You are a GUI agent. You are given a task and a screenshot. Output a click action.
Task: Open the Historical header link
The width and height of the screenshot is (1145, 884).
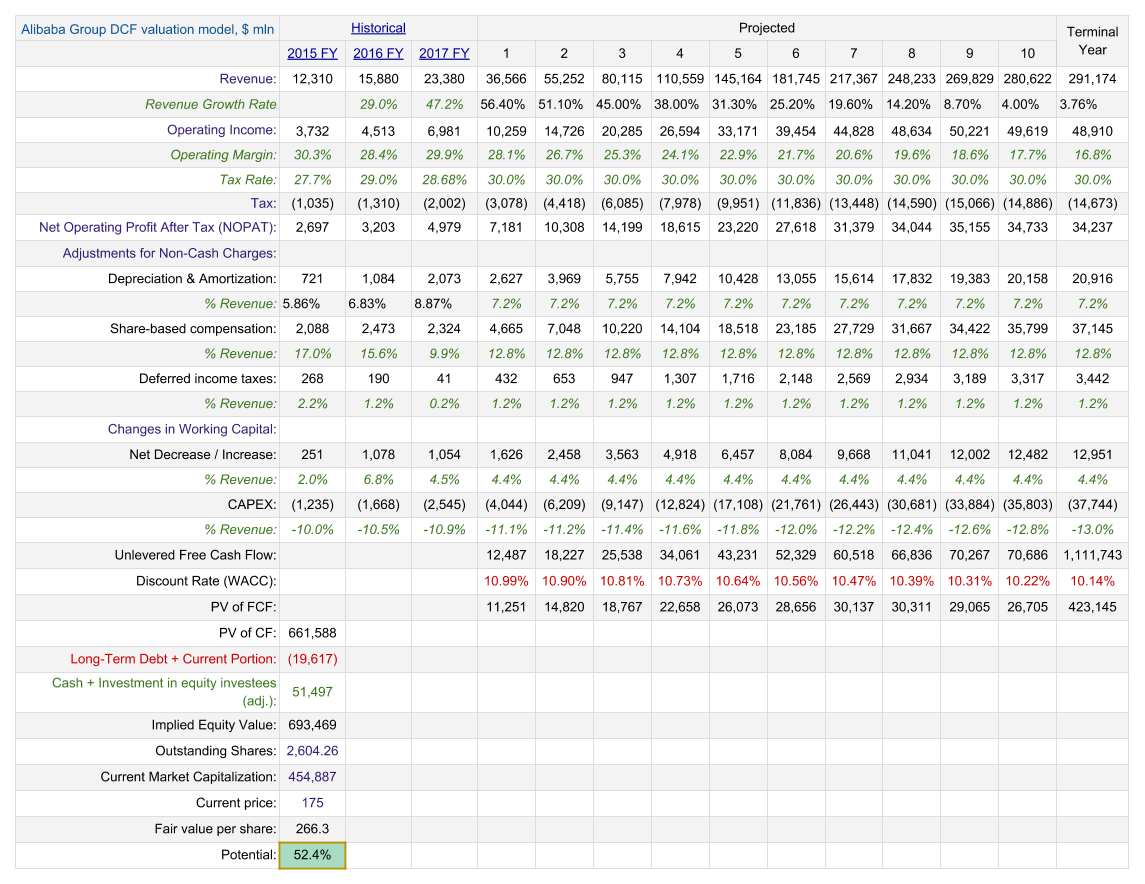(x=378, y=28)
